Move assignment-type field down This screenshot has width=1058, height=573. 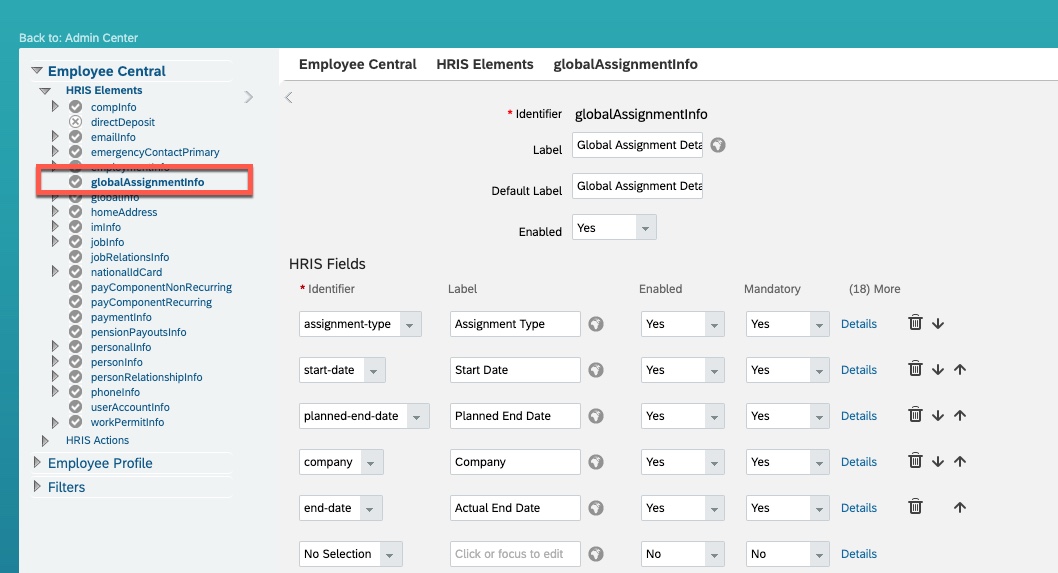point(938,324)
